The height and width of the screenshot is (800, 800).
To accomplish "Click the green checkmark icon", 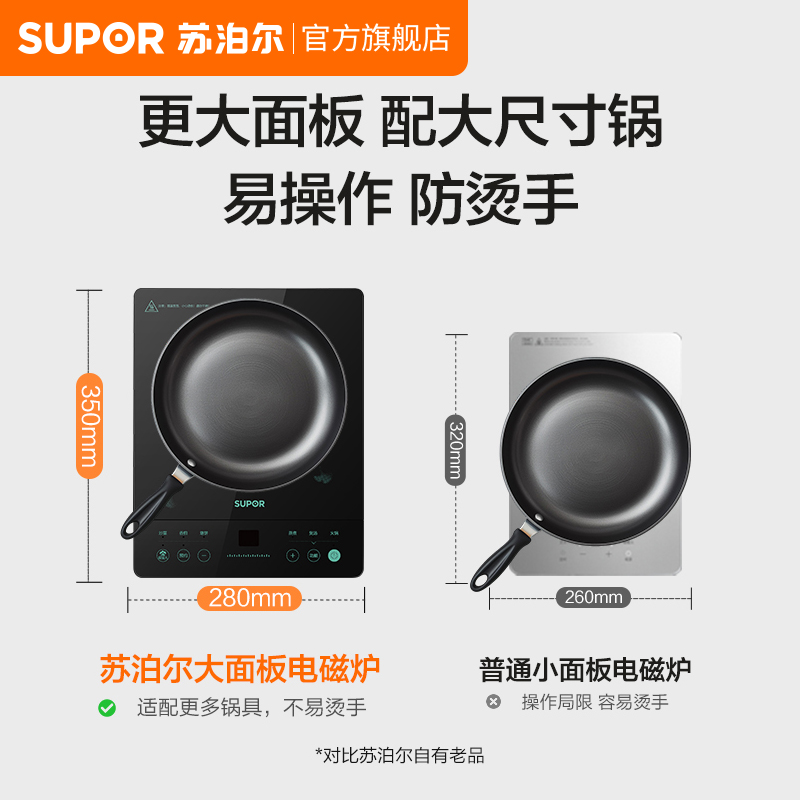I will tap(107, 708).
